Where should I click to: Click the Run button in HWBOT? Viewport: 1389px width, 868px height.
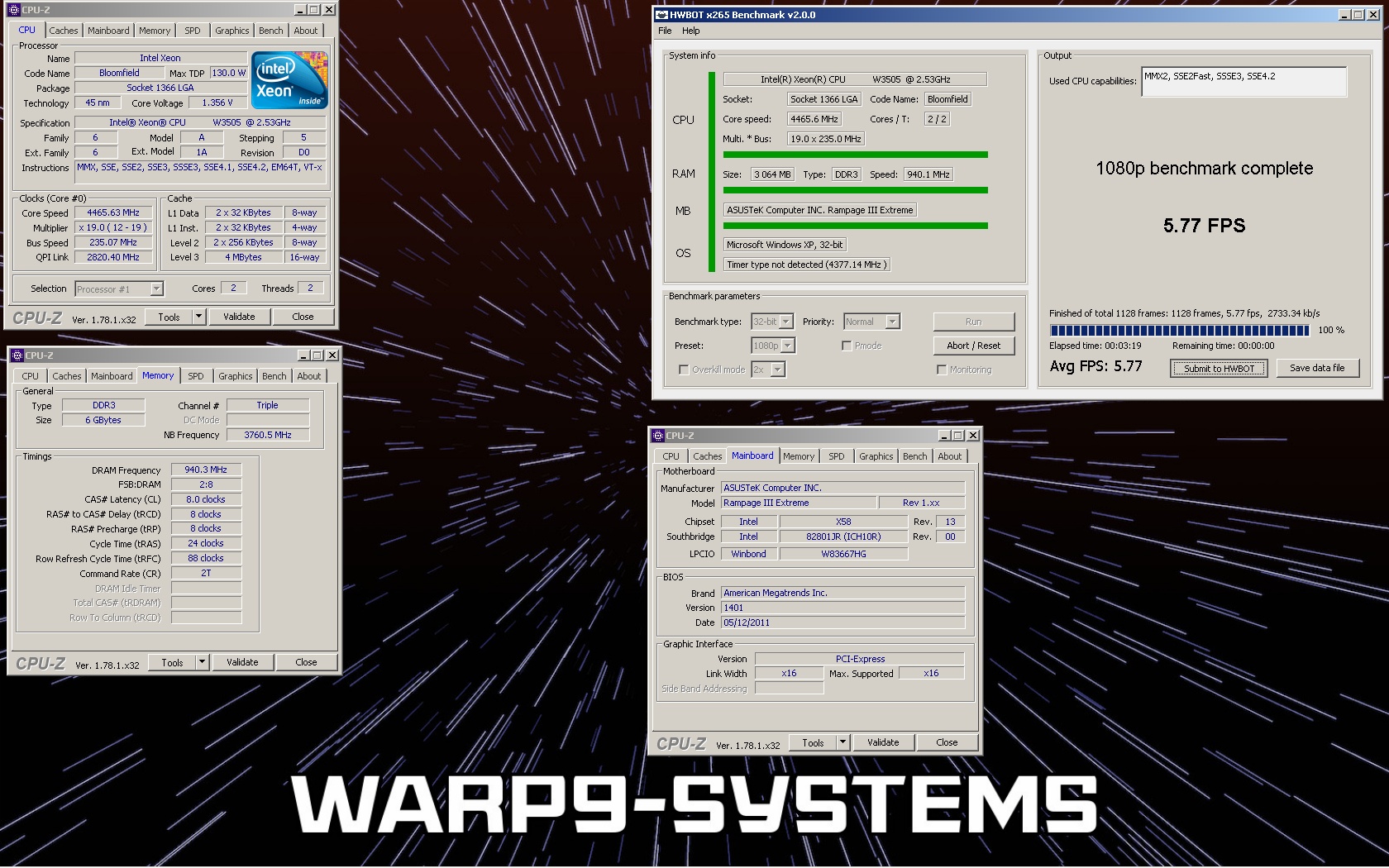973,322
